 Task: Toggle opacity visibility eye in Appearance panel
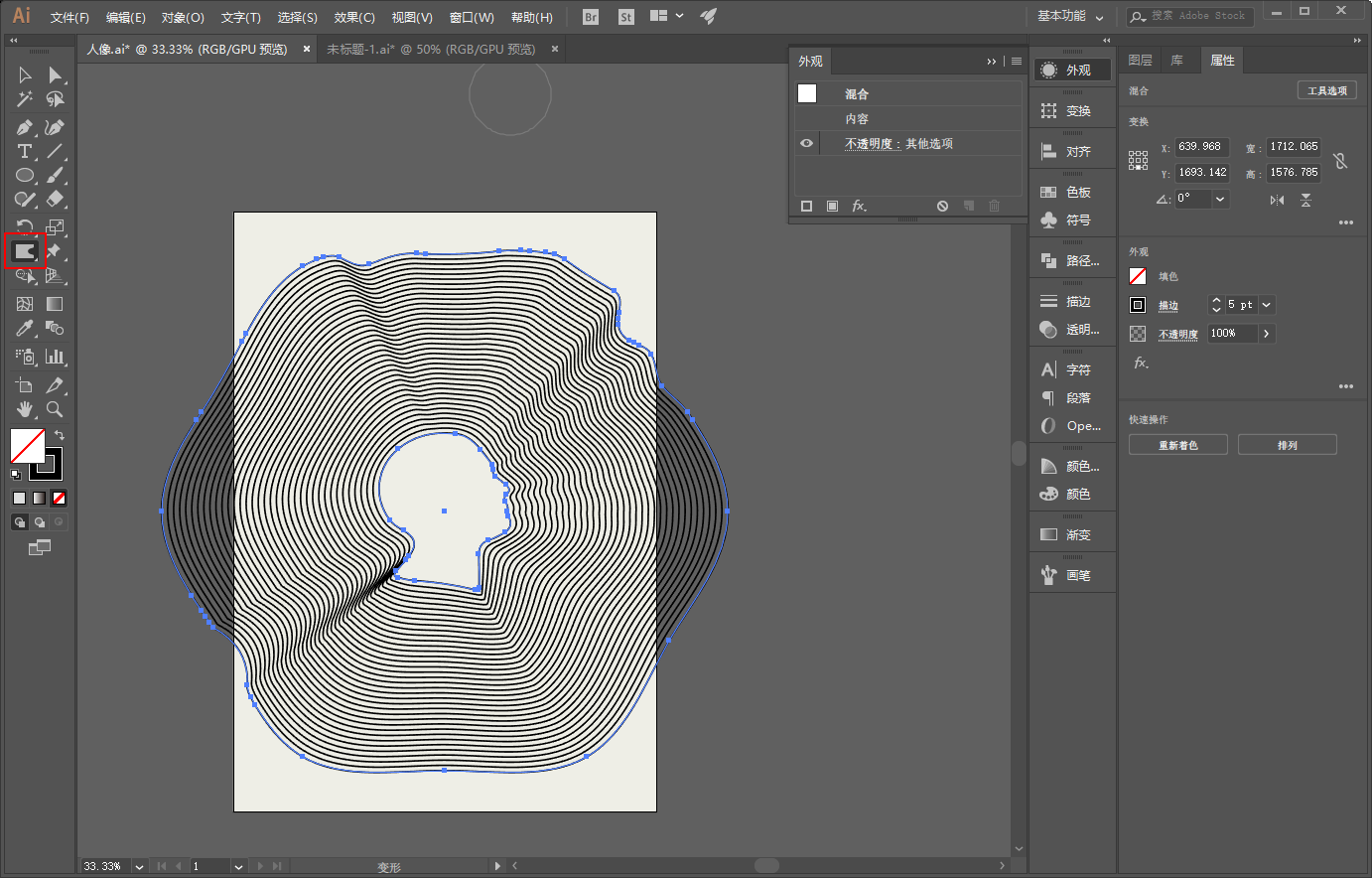[x=806, y=143]
